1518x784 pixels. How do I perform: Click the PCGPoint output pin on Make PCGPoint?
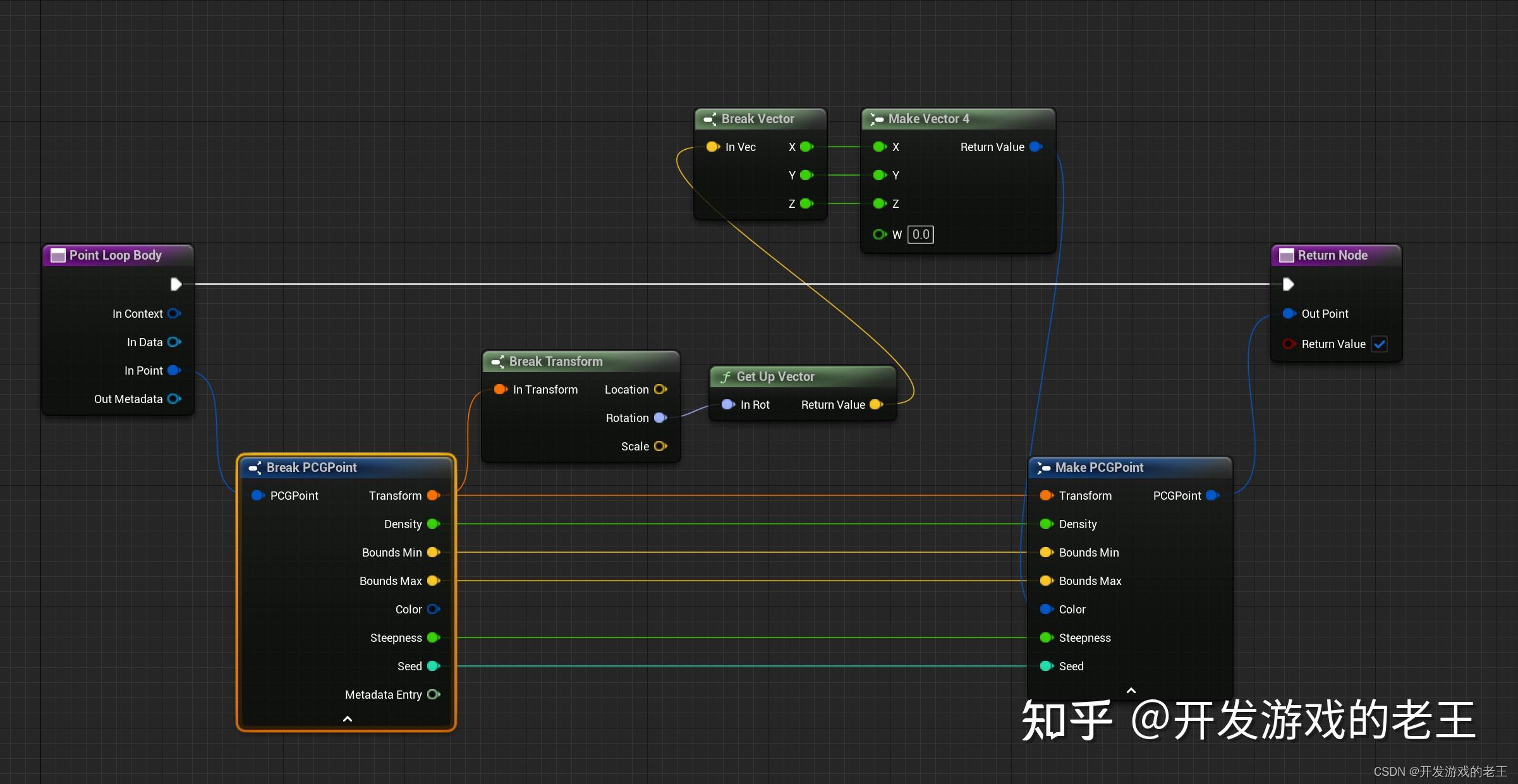[1213, 495]
